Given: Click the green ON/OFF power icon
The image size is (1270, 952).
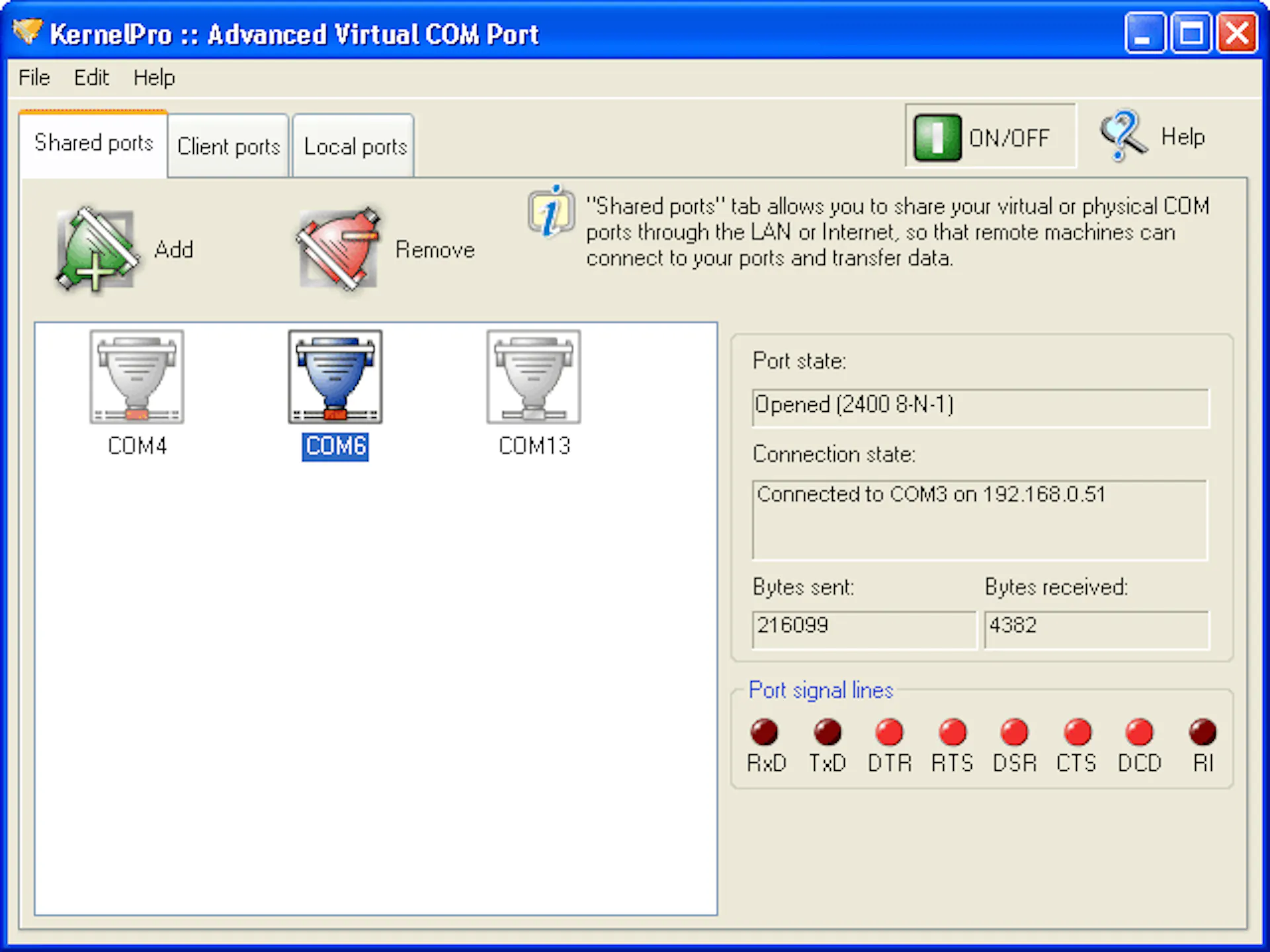Looking at the screenshot, I should pyautogui.click(x=937, y=138).
